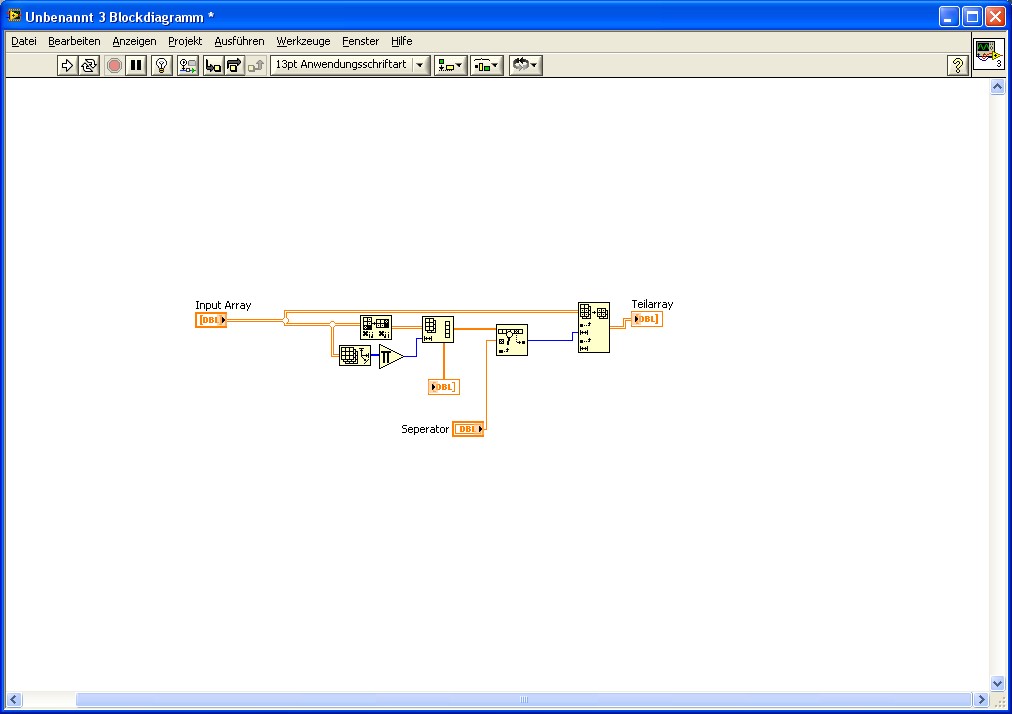Open the Anzeigen menu

pyautogui.click(x=134, y=41)
